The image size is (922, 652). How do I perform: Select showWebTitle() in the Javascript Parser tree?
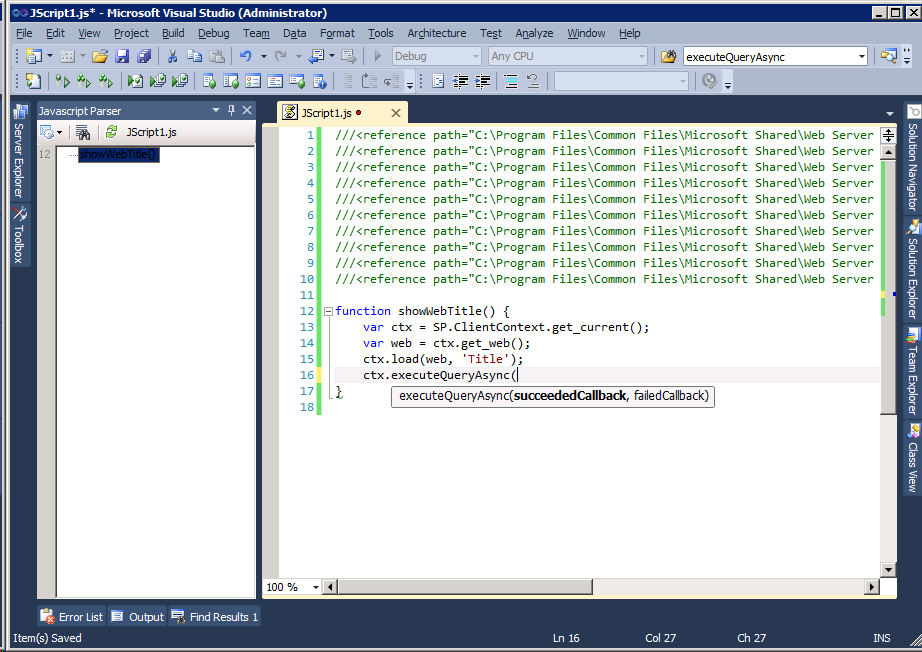click(118, 154)
